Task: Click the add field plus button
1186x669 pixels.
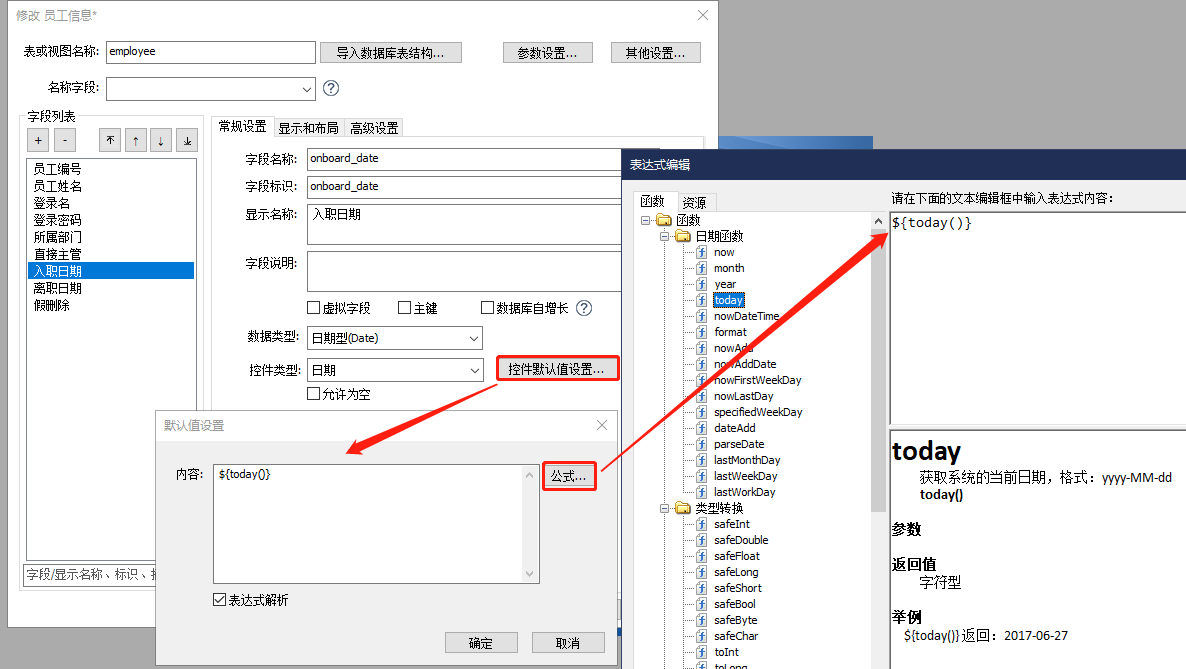Action: pos(38,141)
